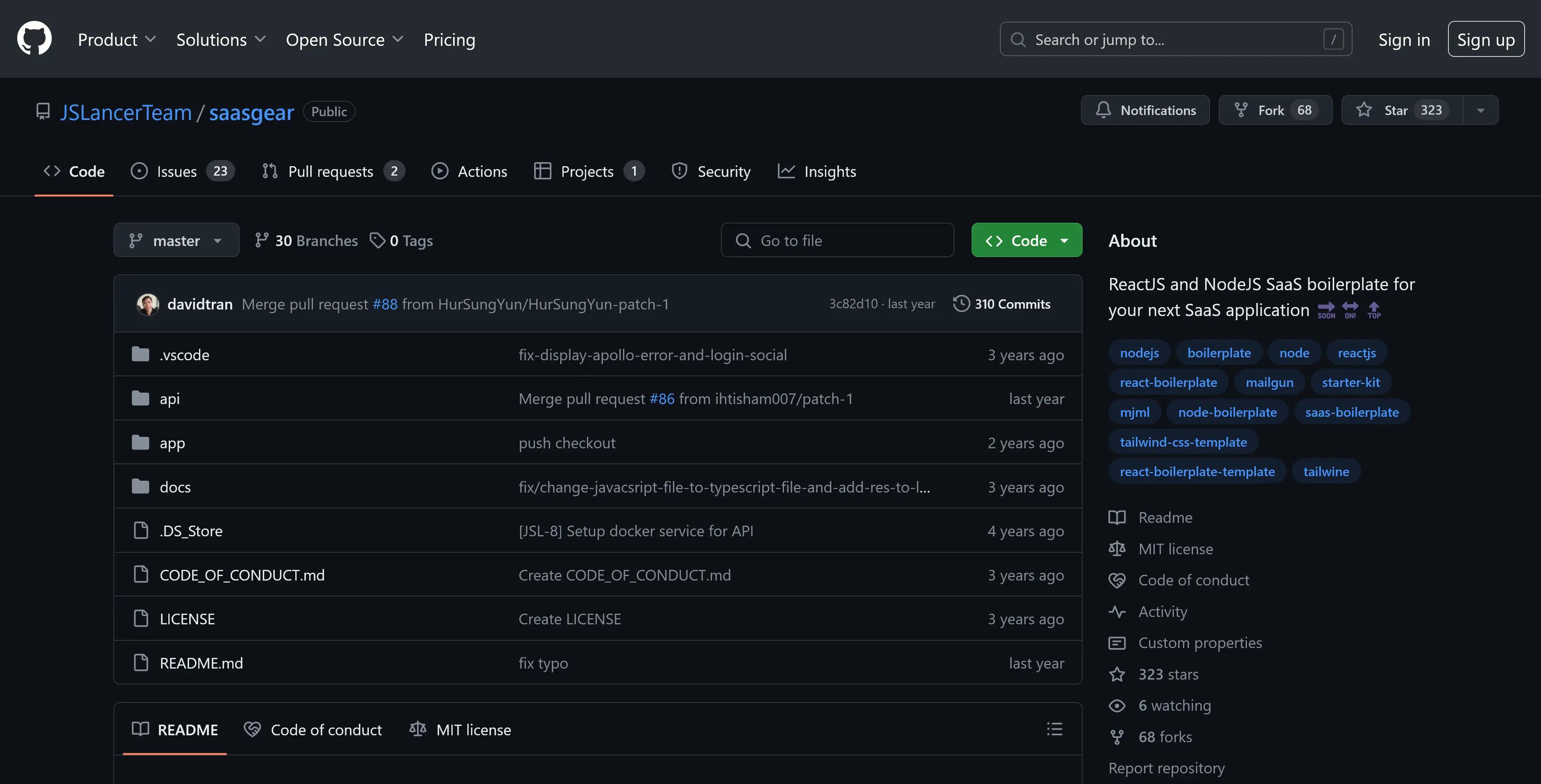The image size is (1541, 784).
Task: Open pull request #88 link in commit message
Action: [x=385, y=305]
